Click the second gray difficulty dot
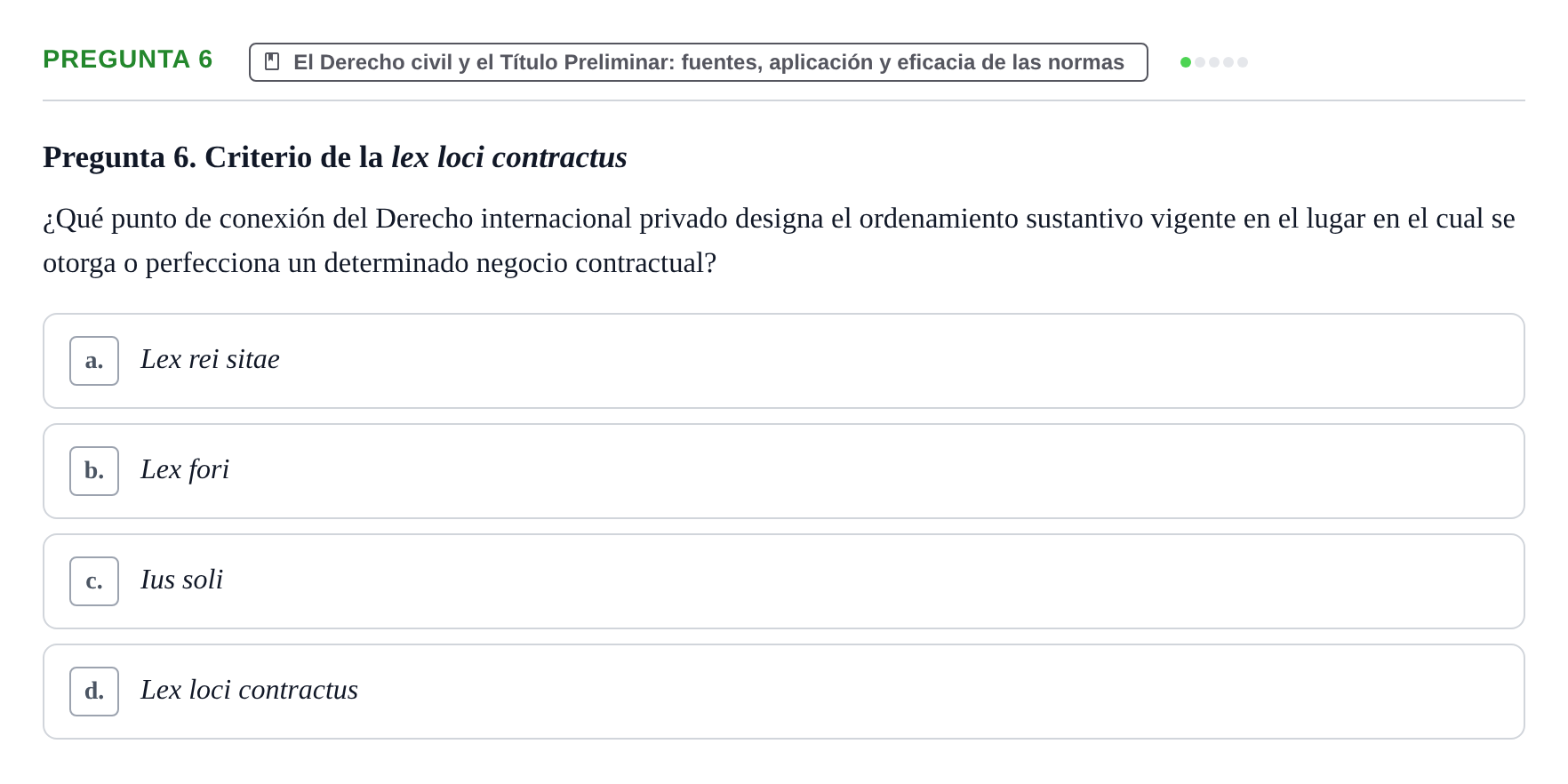The height and width of the screenshot is (784, 1568). pos(1200,62)
